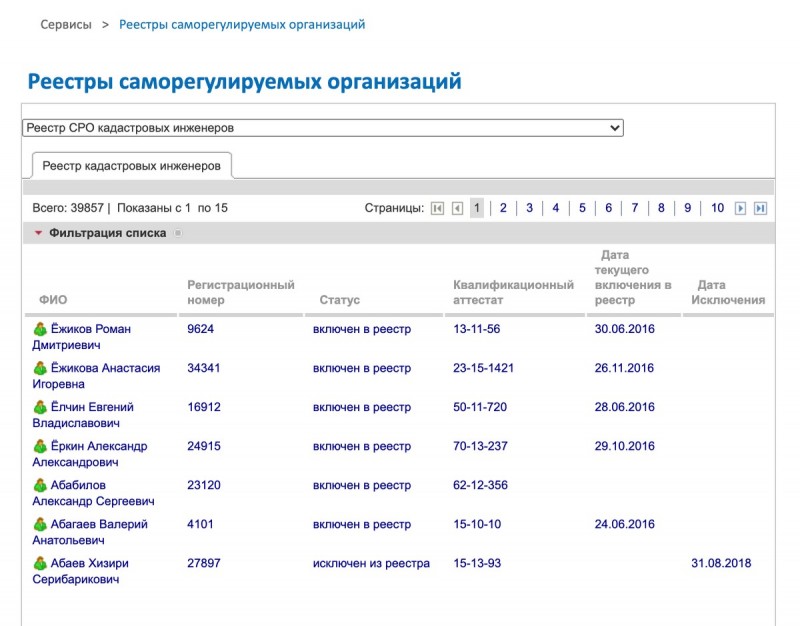
Task: Click person icon beside Ёжиков Роман
Action: [40, 329]
